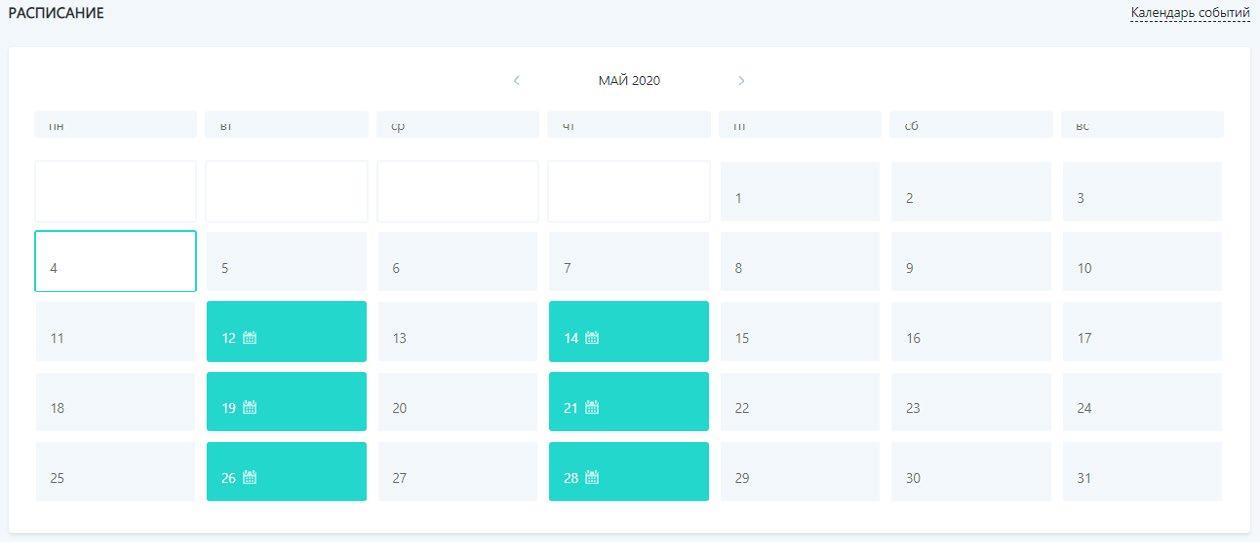
Task: Click the ср weekday column header
Action: click(x=458, y=125)
